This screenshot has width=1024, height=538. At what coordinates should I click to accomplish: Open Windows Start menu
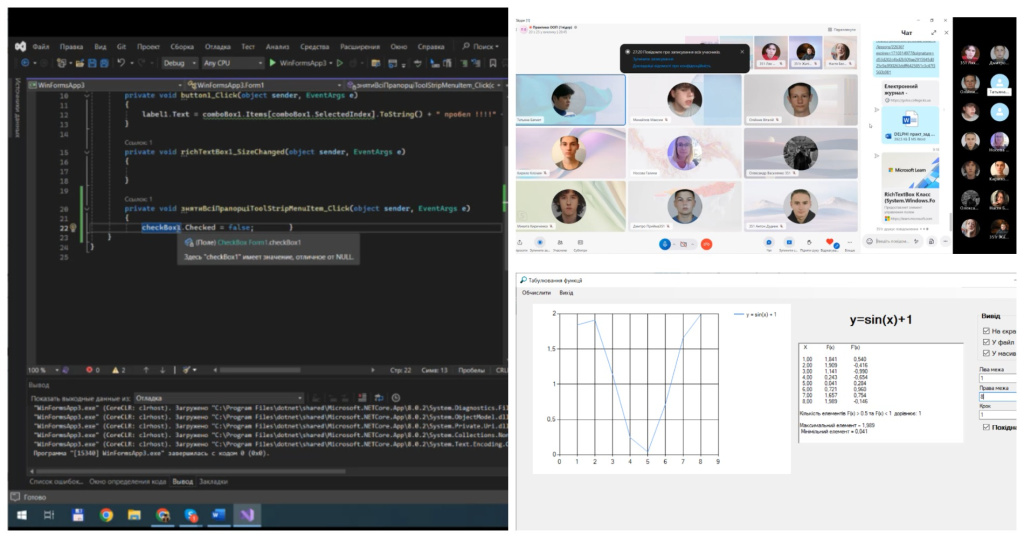(21, 515)
